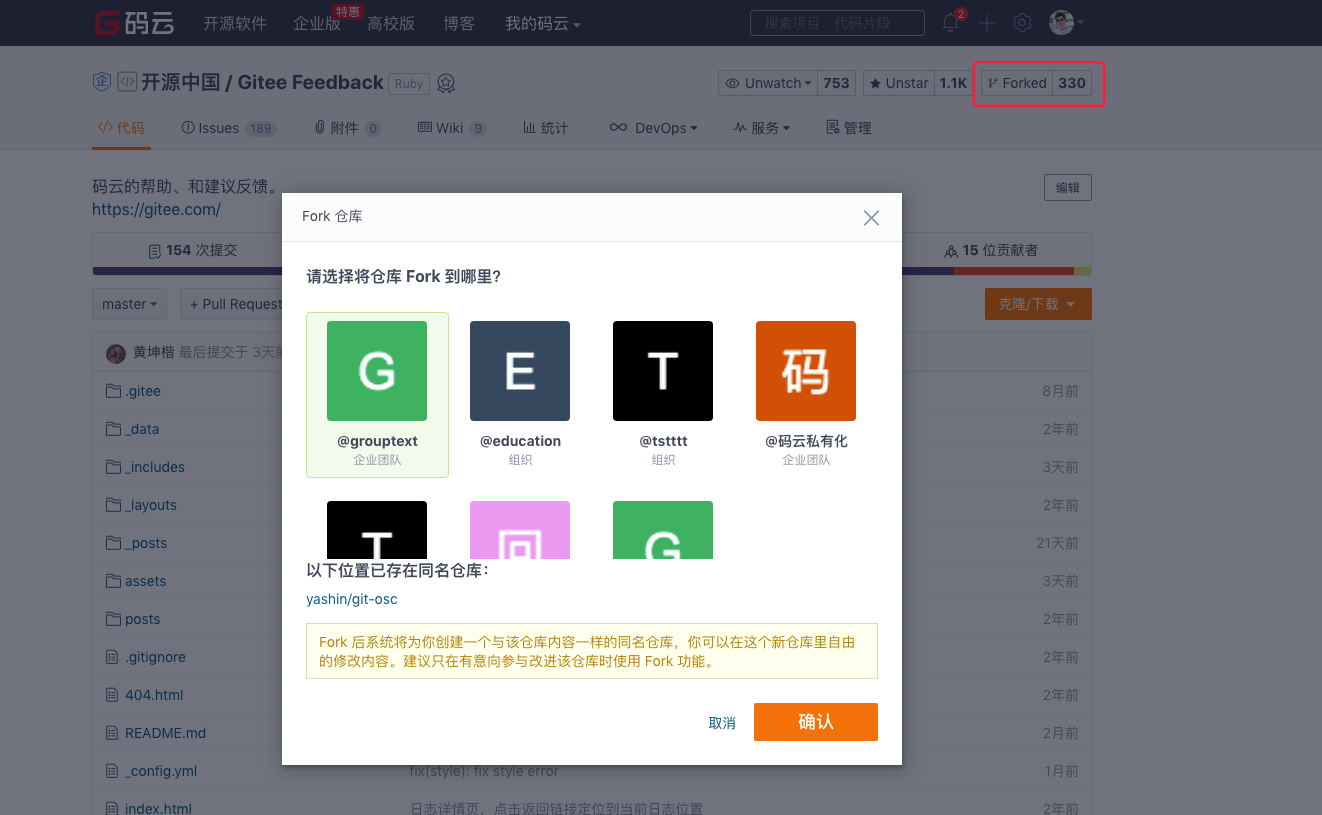
Task: Open the notification bell with 2 alerts
Action: click(949, 22)
